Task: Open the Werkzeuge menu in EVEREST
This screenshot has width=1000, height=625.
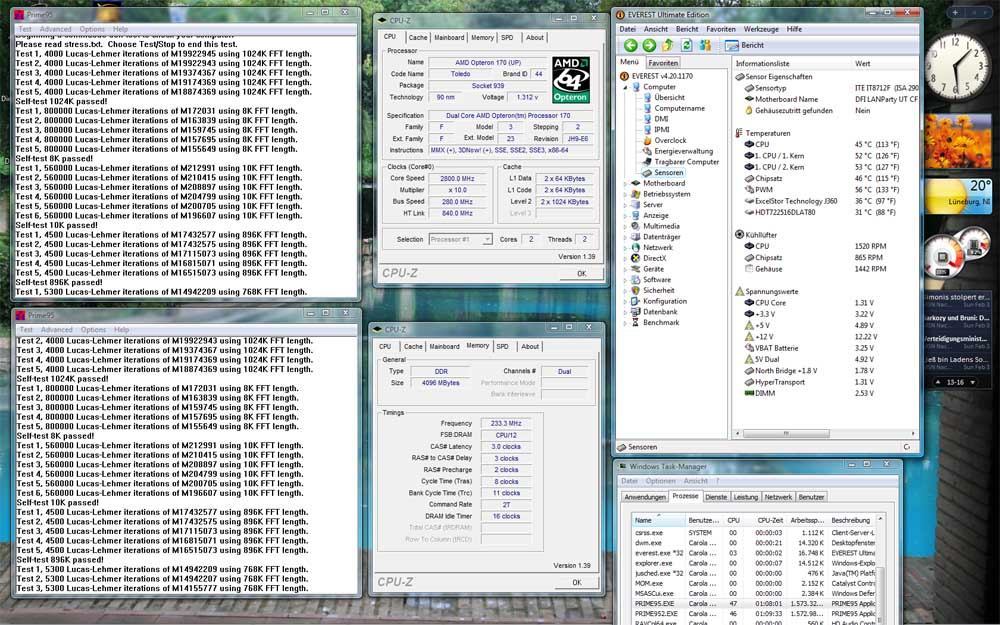Action: point(761,29)
